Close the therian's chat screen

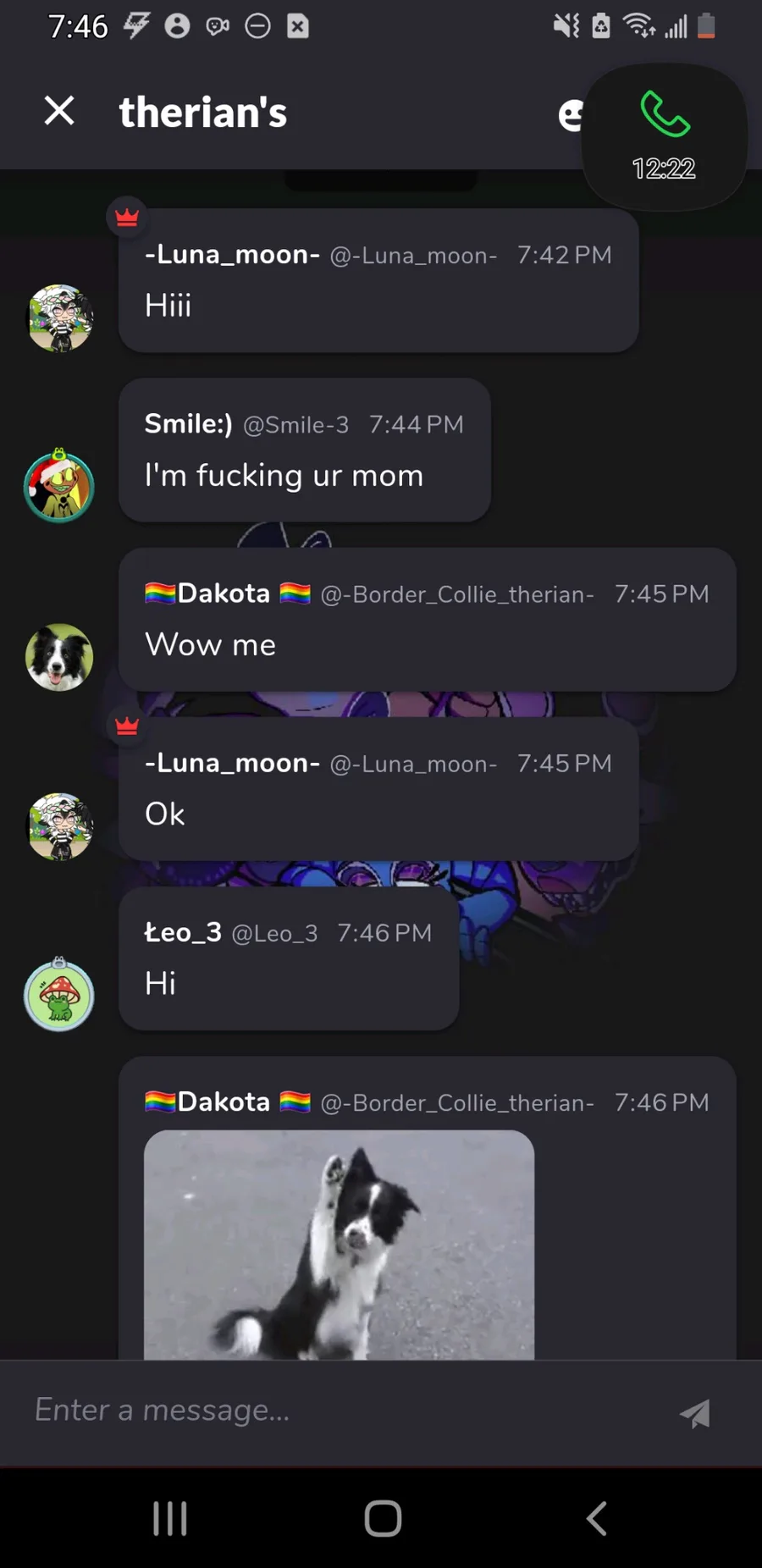click(59, 111)
